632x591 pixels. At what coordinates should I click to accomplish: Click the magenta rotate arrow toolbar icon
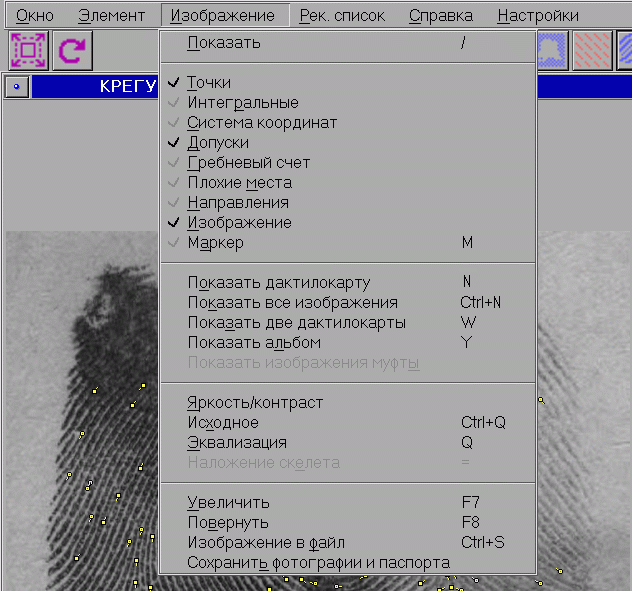[73, 50]
